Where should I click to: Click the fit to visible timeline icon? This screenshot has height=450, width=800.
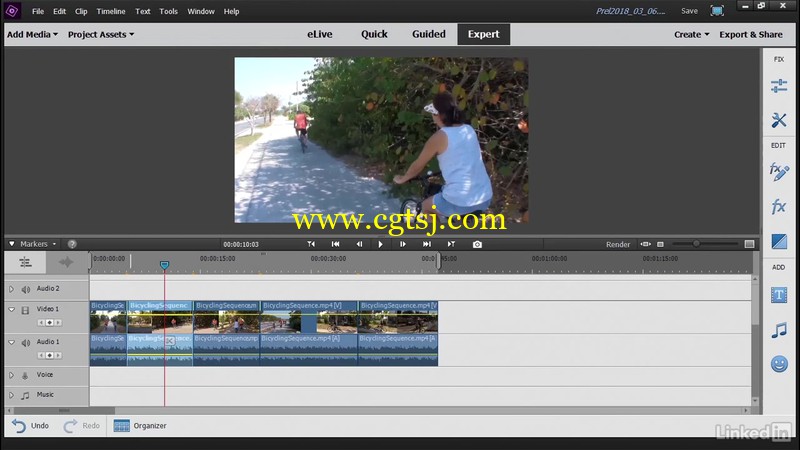(645, 244)
